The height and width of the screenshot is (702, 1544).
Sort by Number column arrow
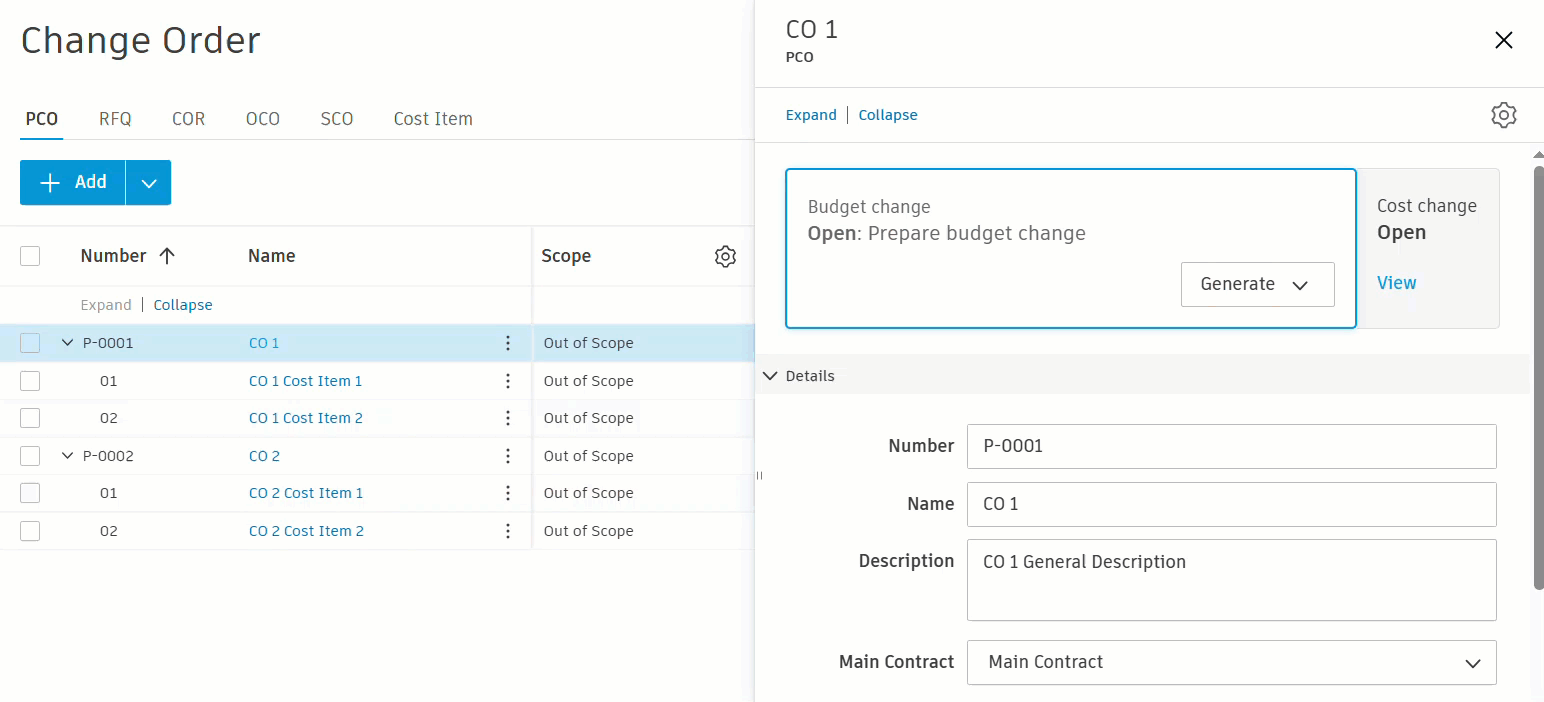[x=167, y=256]
